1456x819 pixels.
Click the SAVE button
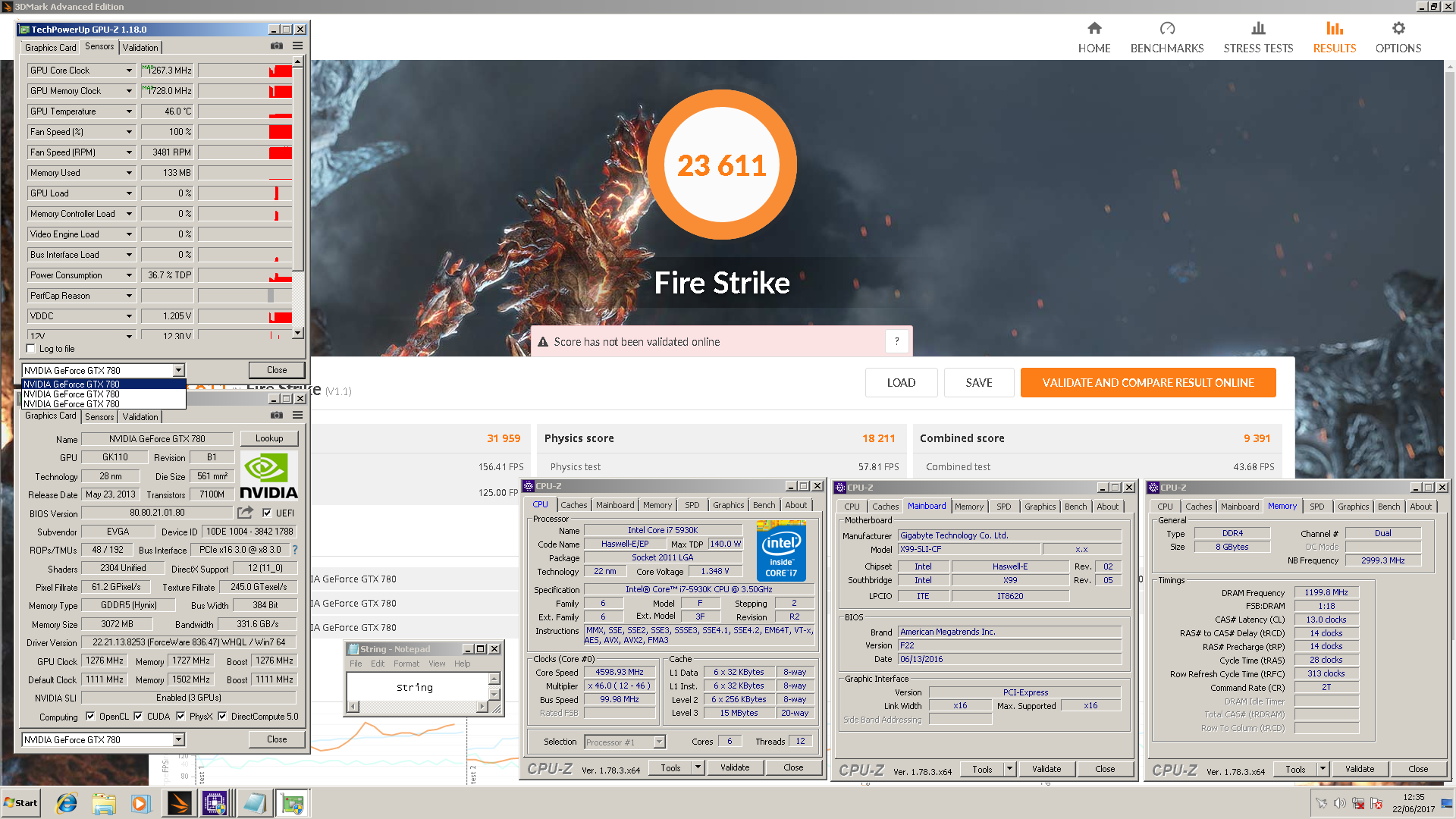point(979,382)
